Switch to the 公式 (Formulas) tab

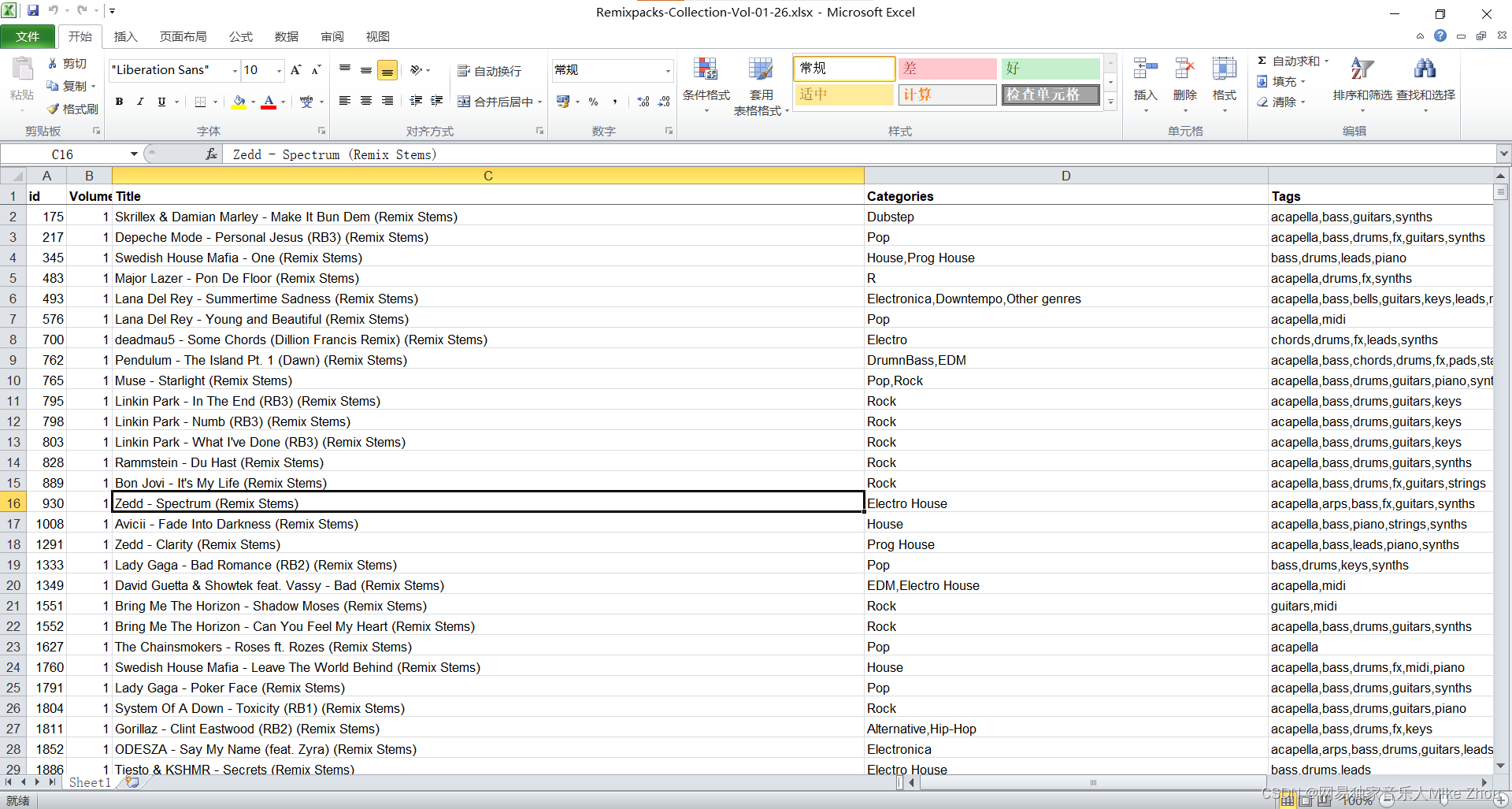pos(241,36)
